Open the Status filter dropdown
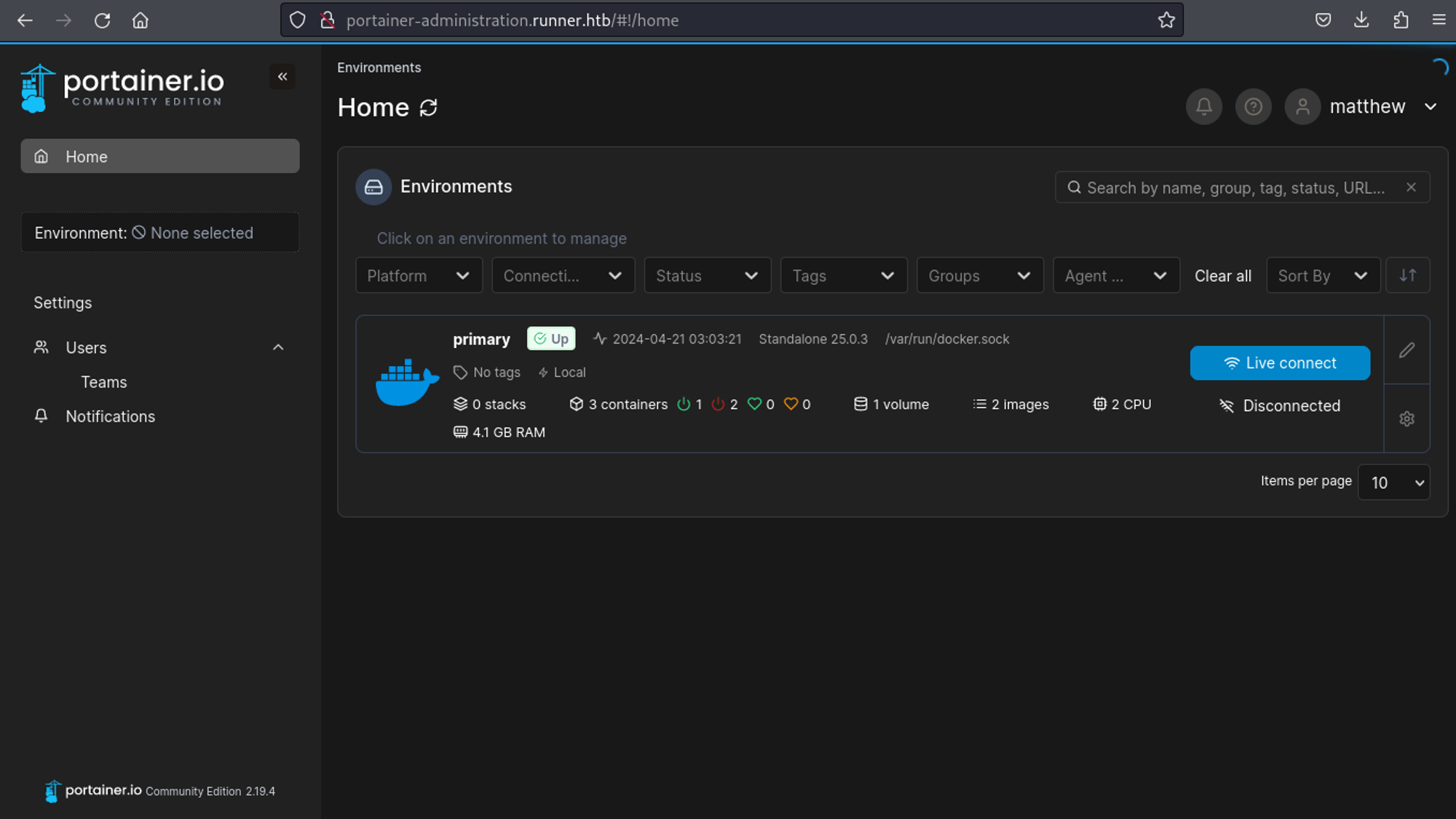1456x819 pixels. point(706,276)
